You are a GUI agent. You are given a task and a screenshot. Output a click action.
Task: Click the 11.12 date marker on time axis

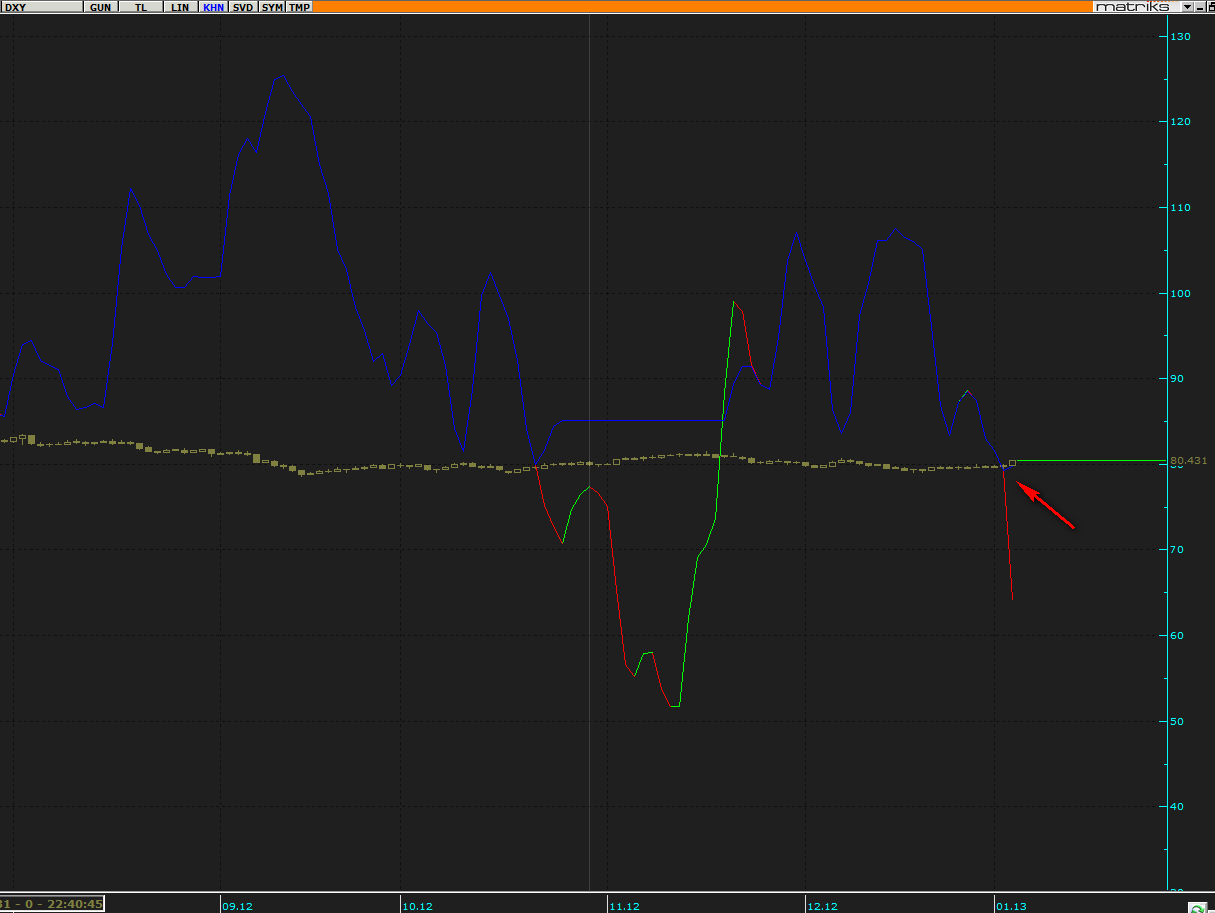pos(624,906)
